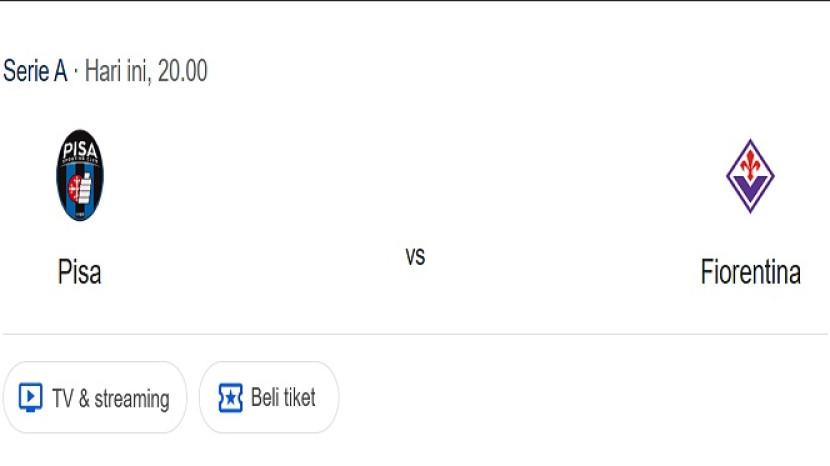This screenshot has width=830, height=466.
Task: Click the divider line below the teams
Action: click(415, 334)
